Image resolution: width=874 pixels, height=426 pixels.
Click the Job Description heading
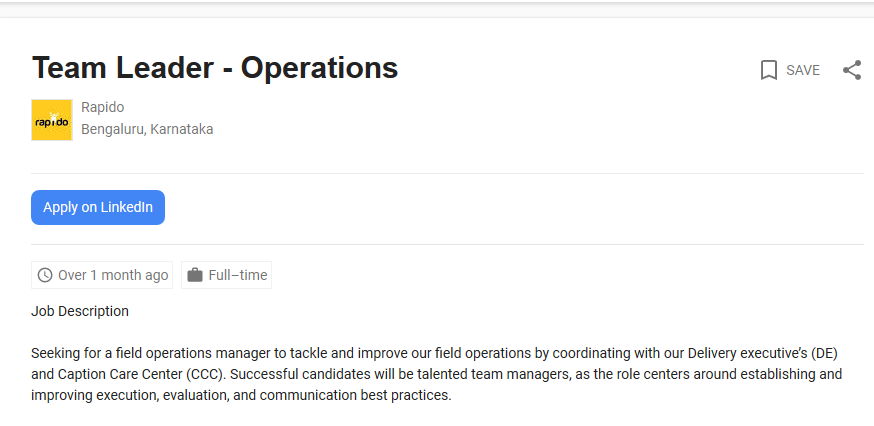tap(80, 311)
